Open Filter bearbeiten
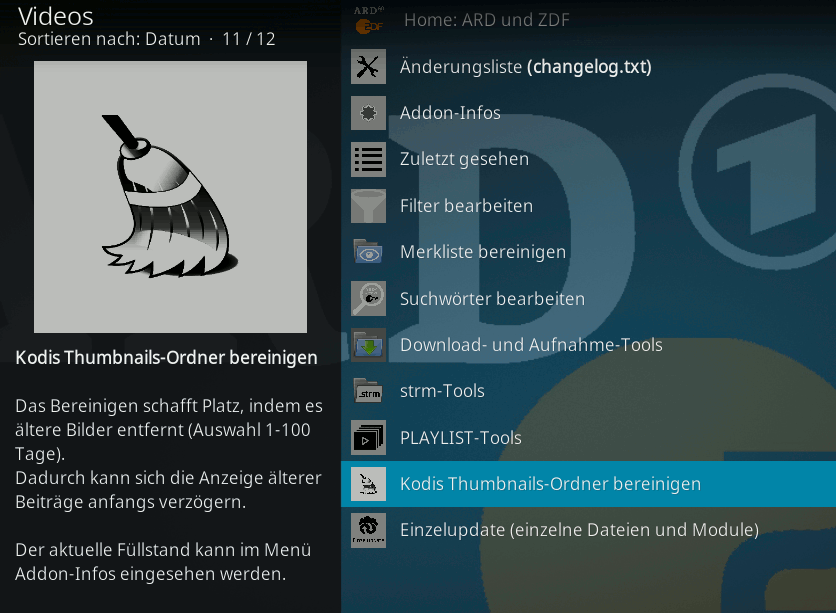The width and height of the screenshot is (836, 613). (589, 206)
